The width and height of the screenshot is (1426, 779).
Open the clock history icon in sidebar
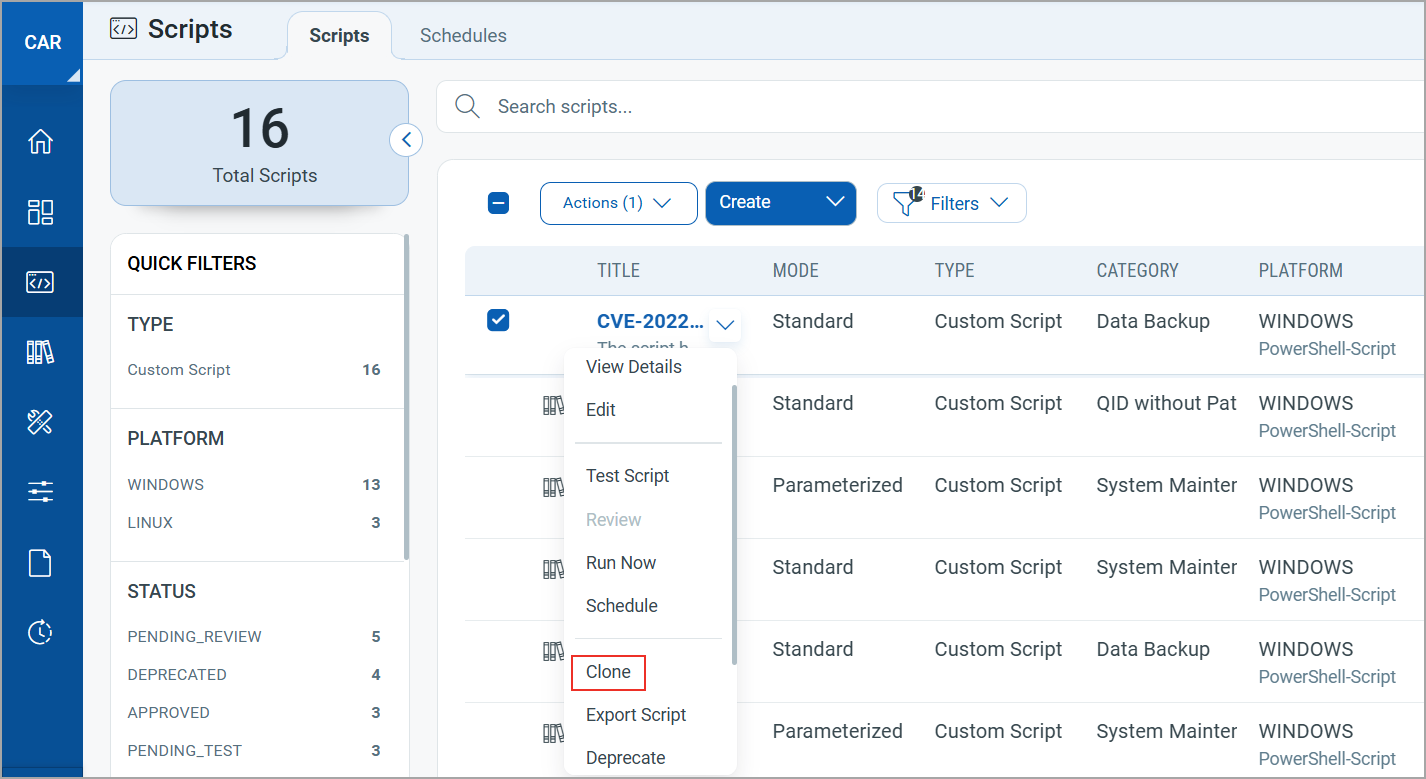(x=40, y=632)
